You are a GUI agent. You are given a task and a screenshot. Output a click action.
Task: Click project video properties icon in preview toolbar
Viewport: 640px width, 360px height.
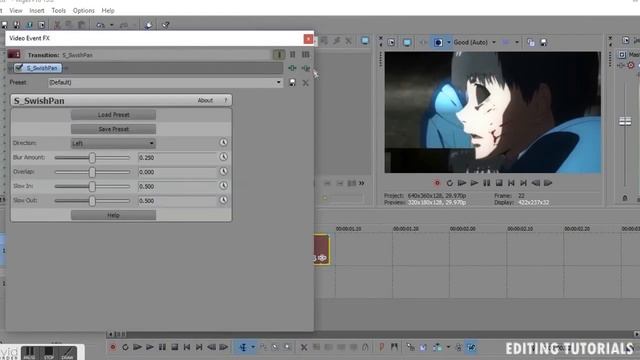coord(391,42)
